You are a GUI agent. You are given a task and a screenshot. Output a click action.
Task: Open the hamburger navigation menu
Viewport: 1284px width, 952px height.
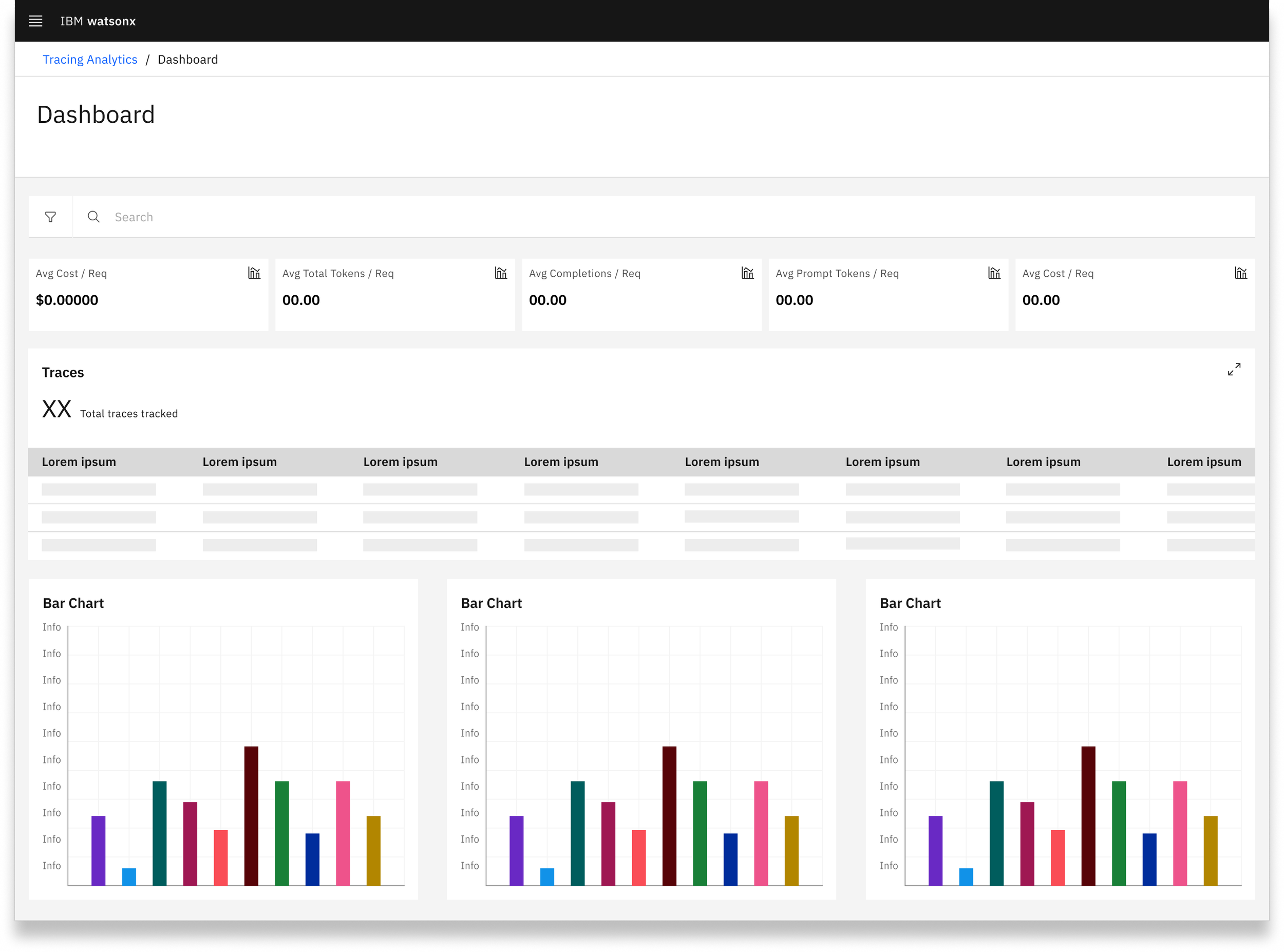pos(36,22)
